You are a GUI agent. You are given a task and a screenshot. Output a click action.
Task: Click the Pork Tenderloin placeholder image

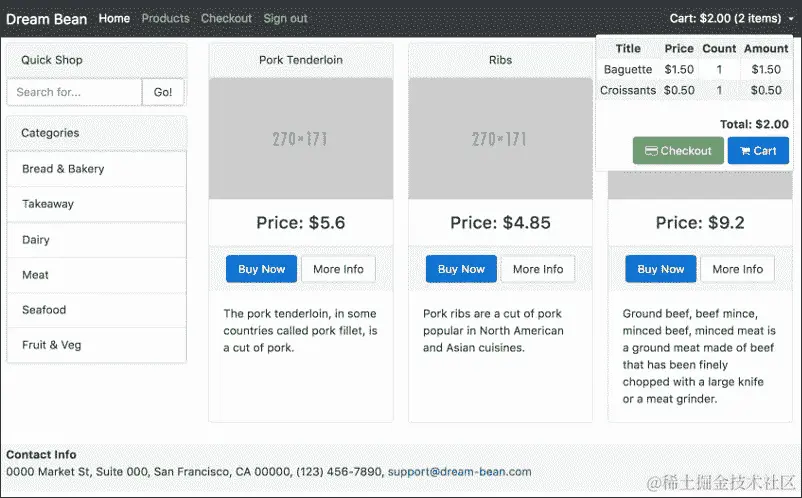click(x=301, y=139)
